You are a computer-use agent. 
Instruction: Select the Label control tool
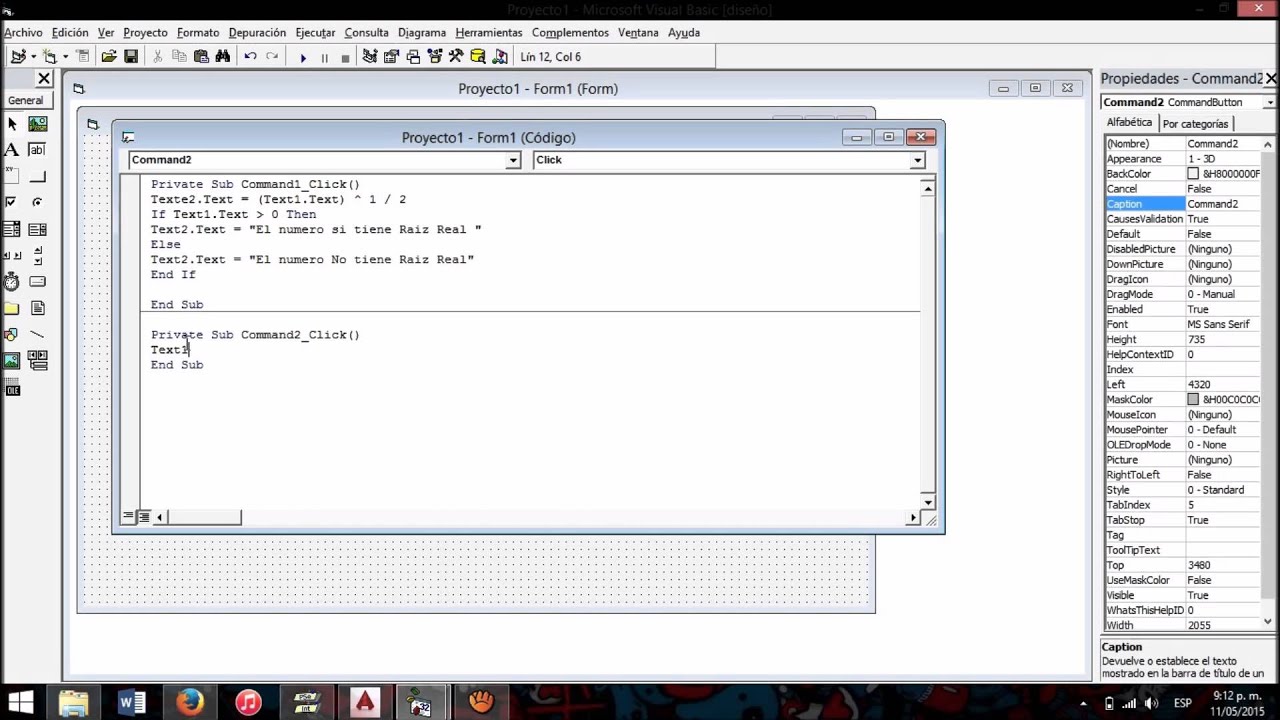[x=12, y=150]
